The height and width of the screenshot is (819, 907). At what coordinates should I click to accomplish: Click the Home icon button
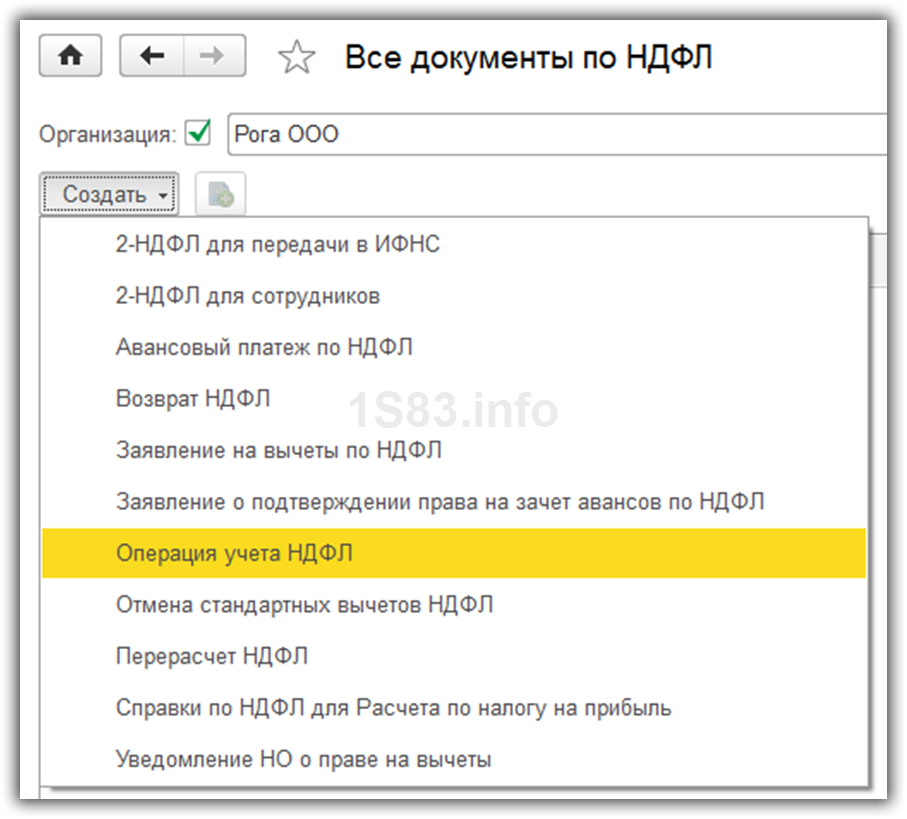(70, 57)
